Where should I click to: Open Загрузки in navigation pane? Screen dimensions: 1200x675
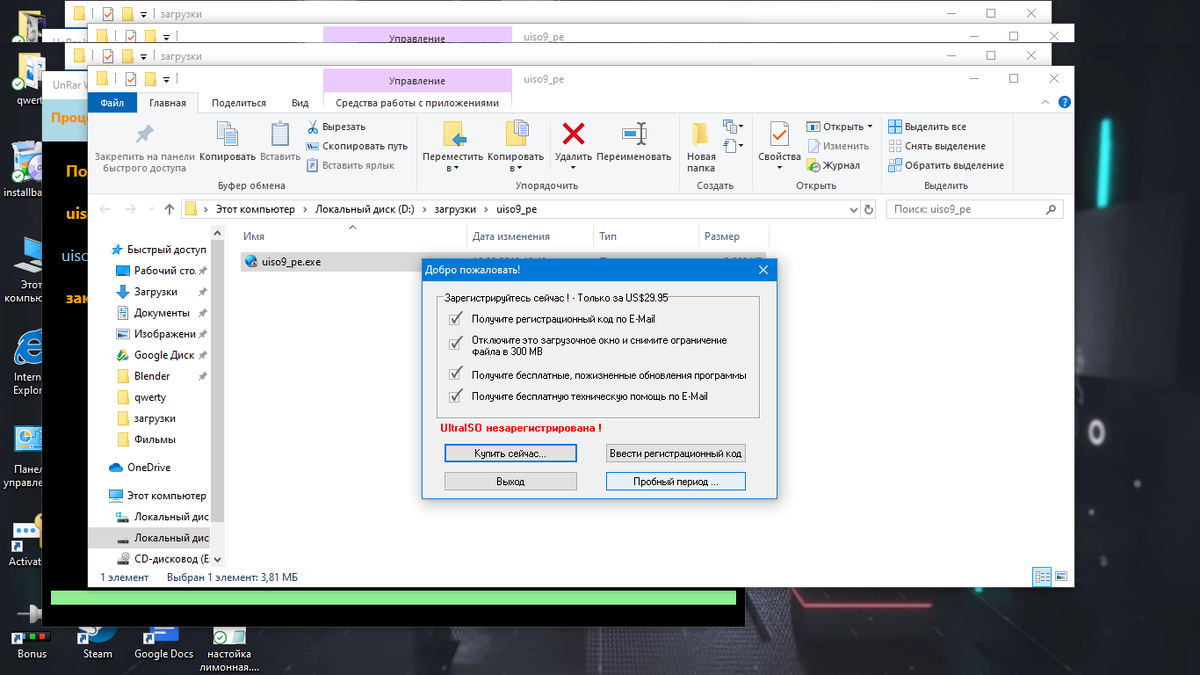pyautogui.click(x=156, y=292)
